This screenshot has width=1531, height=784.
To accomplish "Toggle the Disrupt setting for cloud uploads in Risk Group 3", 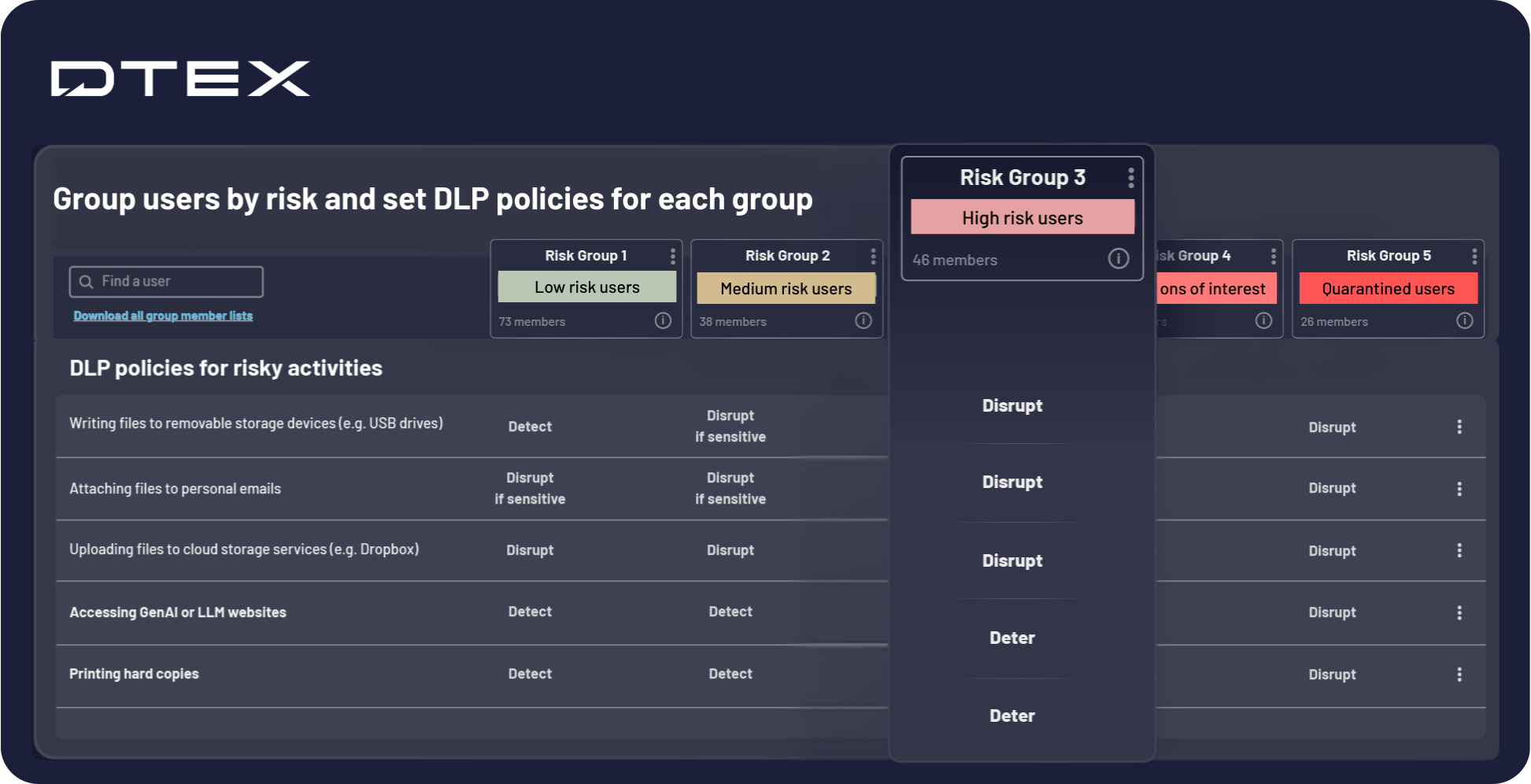I will point(1012,560).
